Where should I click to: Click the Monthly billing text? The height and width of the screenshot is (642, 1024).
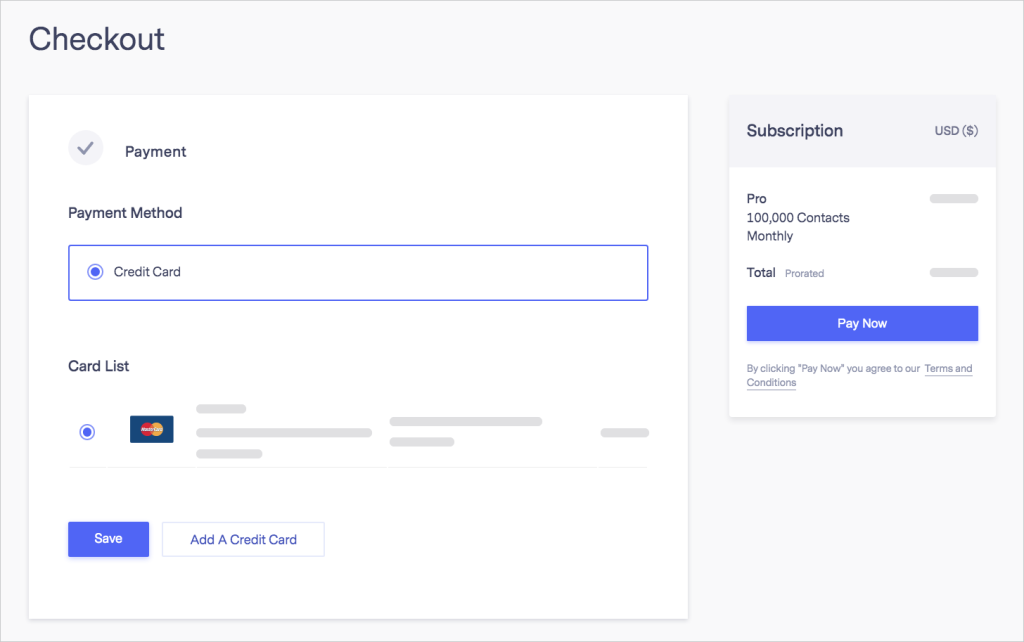769,236
